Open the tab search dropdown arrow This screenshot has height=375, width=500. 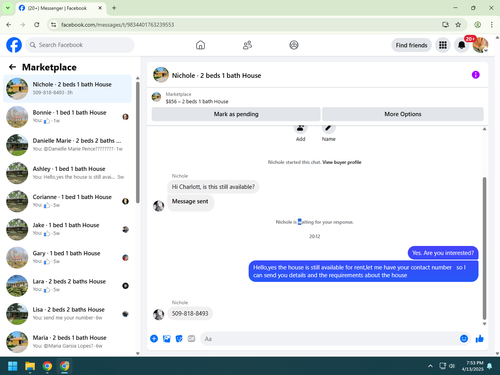tap(7, 8)
